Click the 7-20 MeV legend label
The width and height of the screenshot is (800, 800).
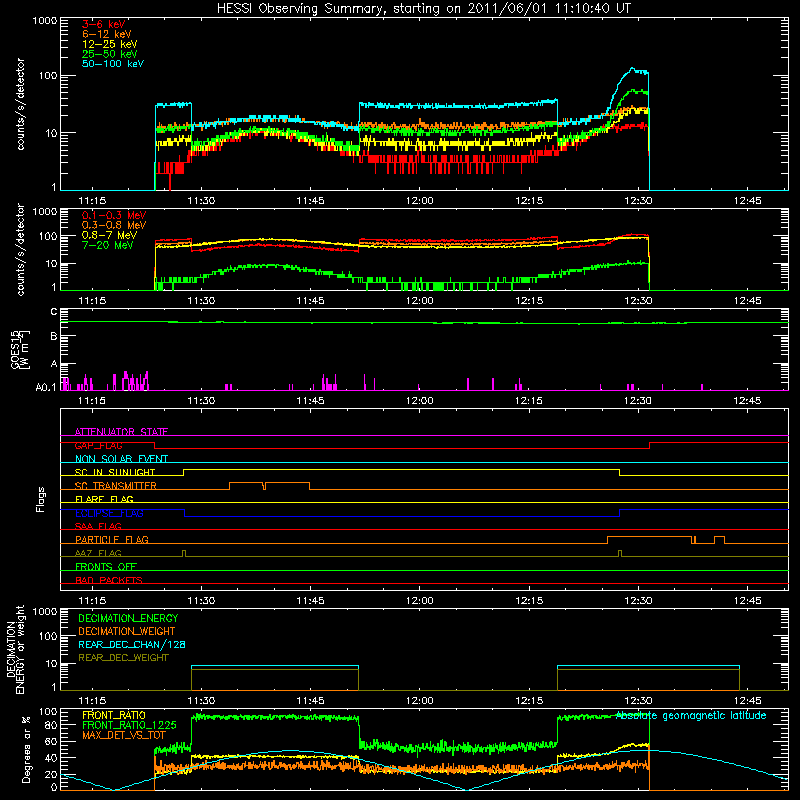click(x=108, y=245)
